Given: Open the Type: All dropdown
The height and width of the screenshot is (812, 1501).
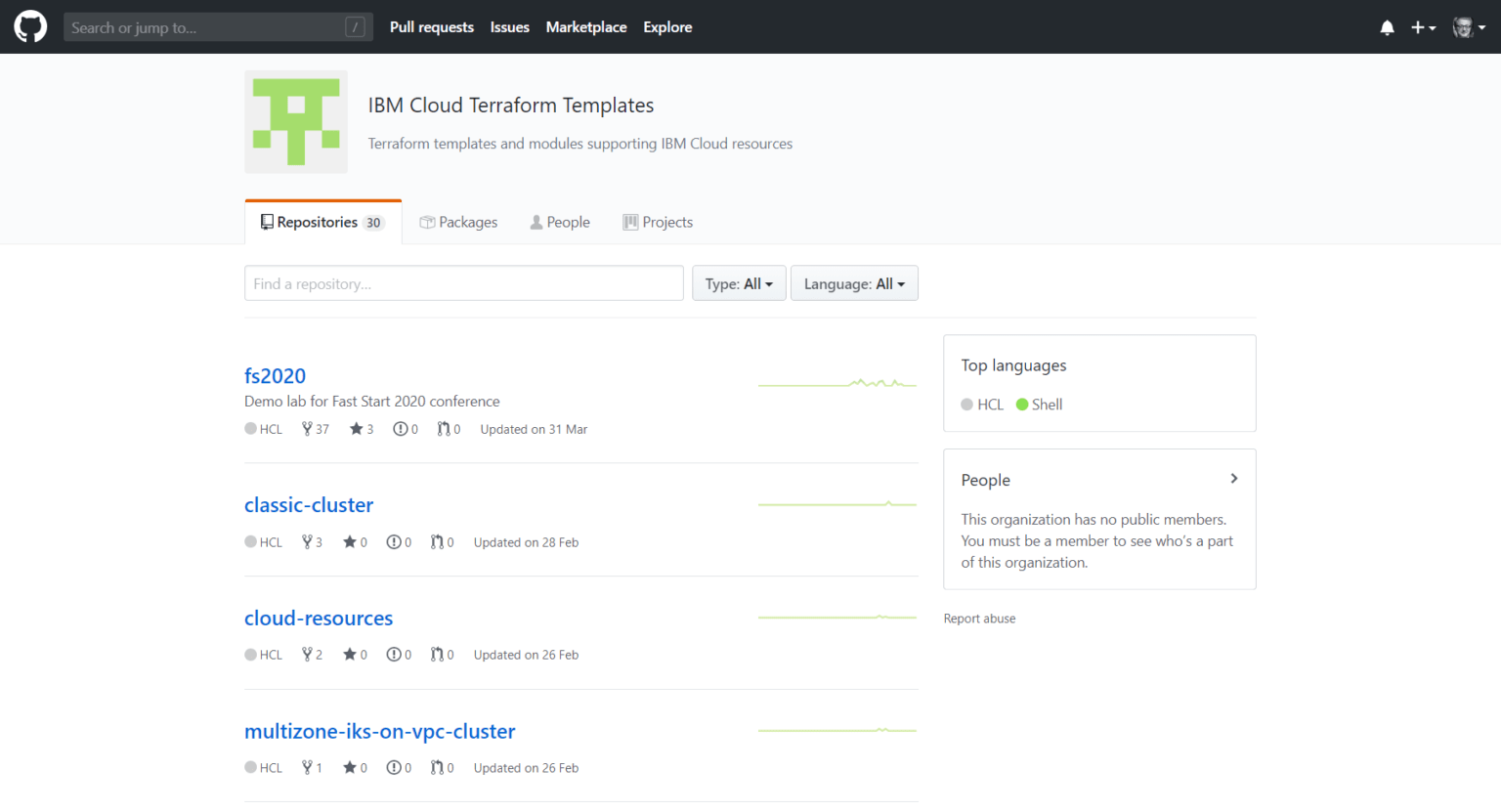Looking at the screenshot, I should (739, 283).
